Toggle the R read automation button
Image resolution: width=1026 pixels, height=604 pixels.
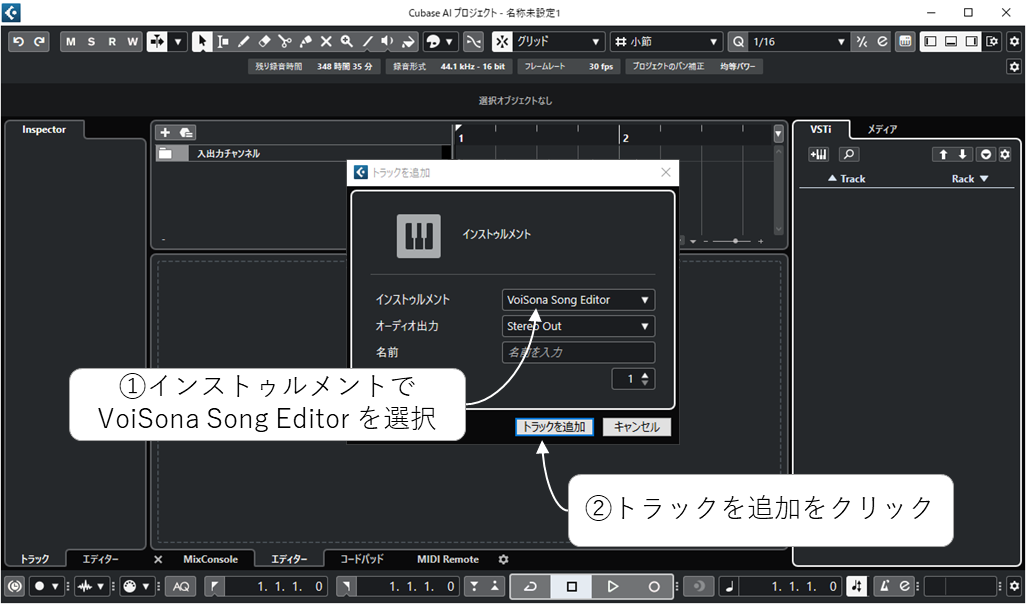(112, 42)
